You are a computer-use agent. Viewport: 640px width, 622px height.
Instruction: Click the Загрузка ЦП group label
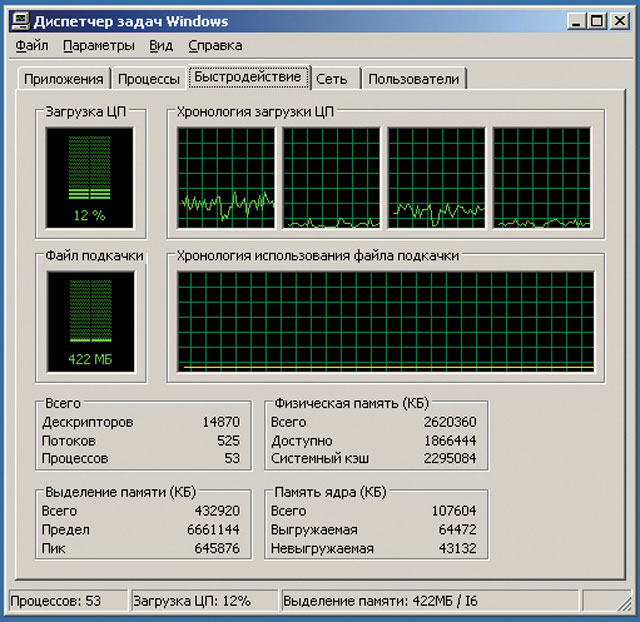86,111
